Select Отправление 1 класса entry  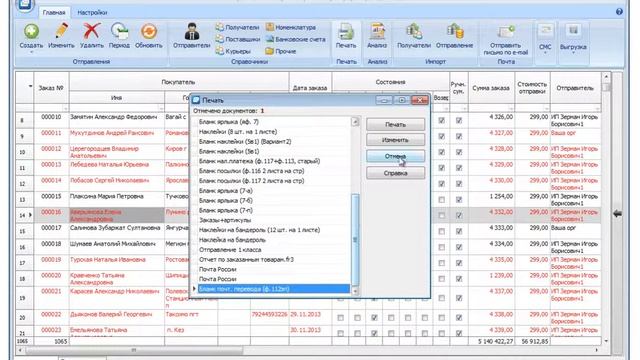[273, 249]
